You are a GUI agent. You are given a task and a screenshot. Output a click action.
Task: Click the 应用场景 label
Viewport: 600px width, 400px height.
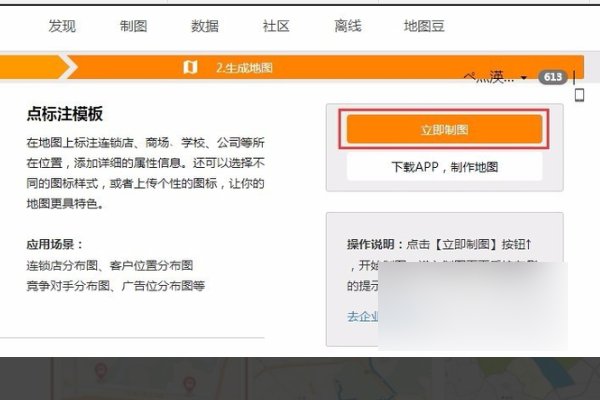pyautogui.click(x=54, y=245)
